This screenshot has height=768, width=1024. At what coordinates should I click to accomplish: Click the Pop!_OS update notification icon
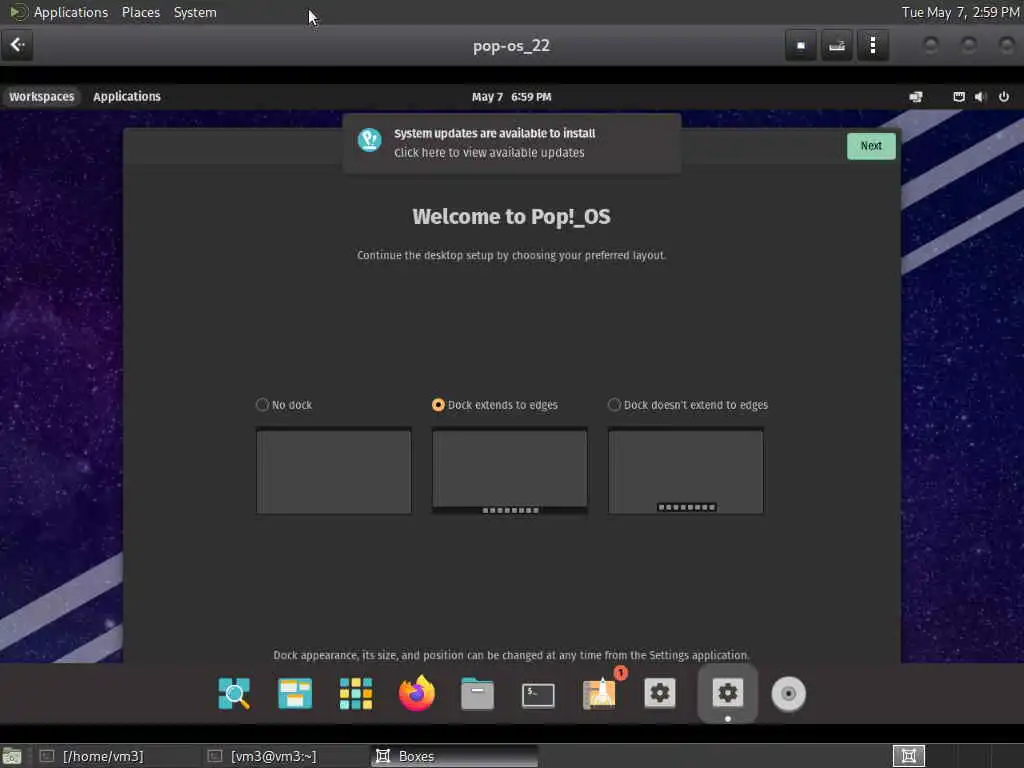pyautogui.click(x=370, y=140)
